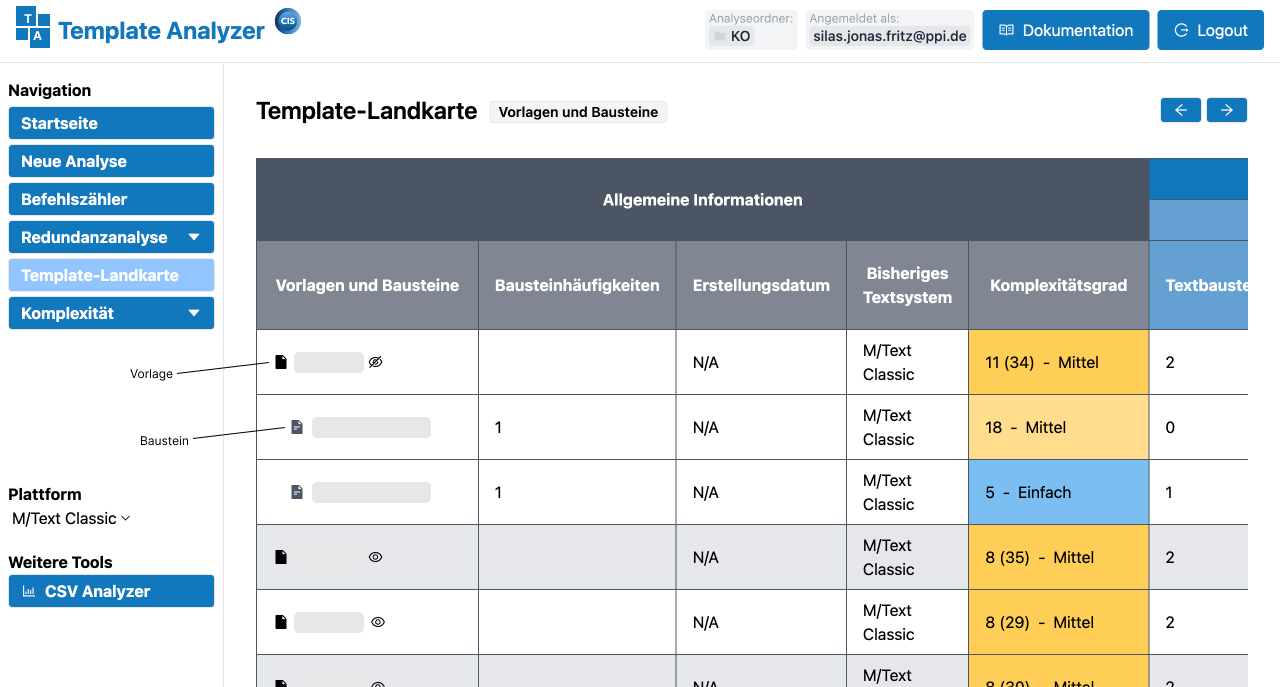Open the CSV Analyzer tool

tap(111, 591)
